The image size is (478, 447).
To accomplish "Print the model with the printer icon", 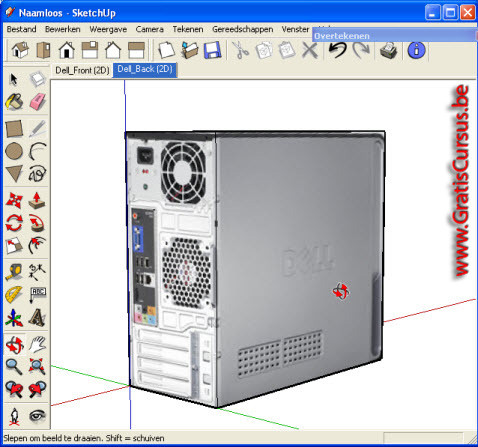I will click(x=389, y=50).
